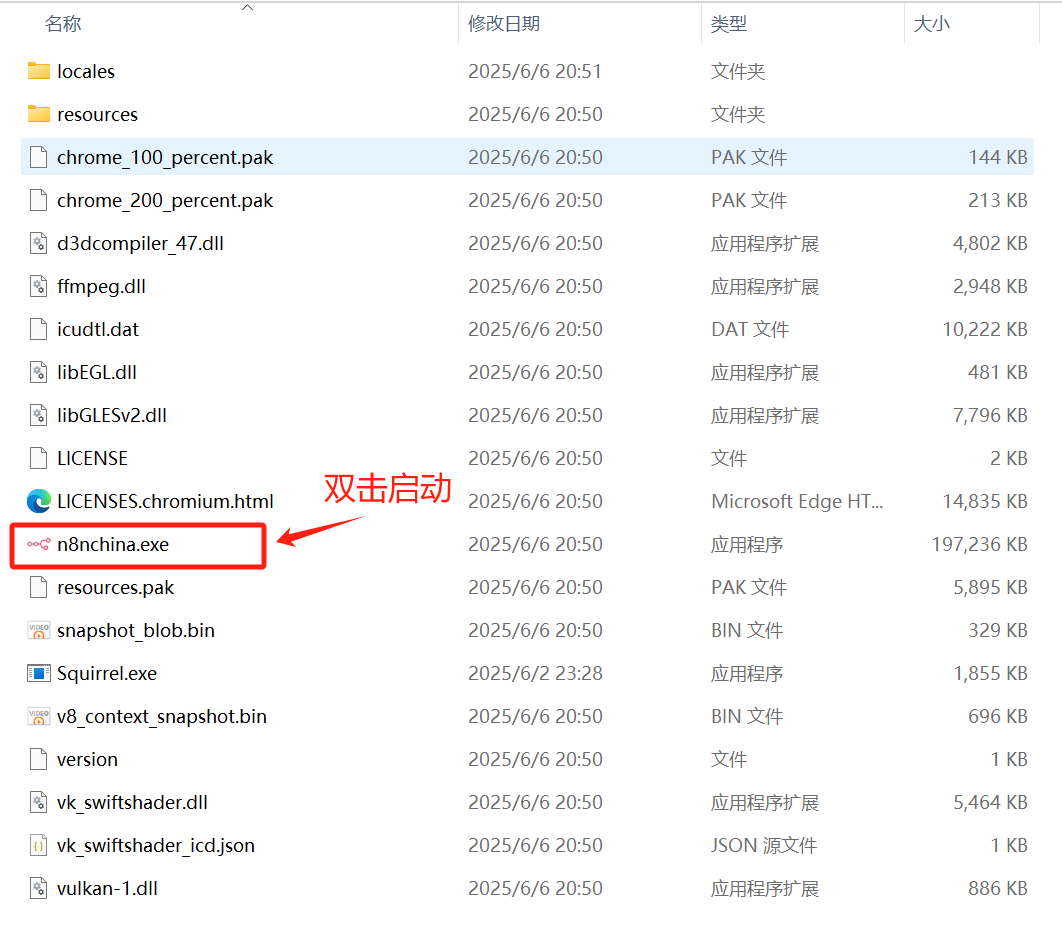Select the file name libGLESv2.dll

pos(112,415)
